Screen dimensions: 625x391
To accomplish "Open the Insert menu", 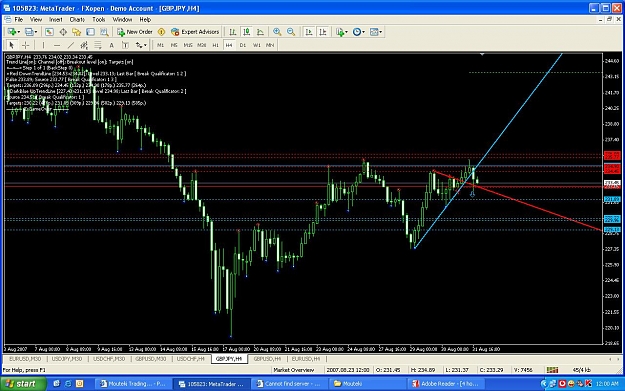I will point(55,20).
